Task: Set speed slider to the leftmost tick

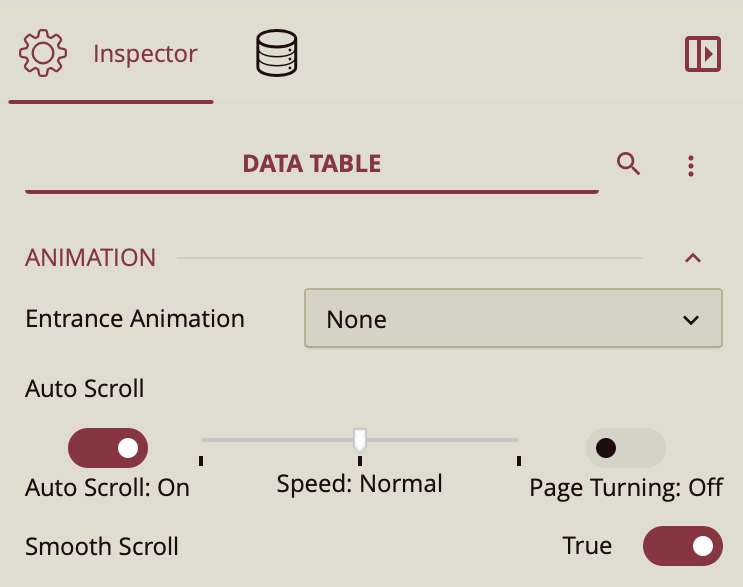Action: (x=201, y=439)
